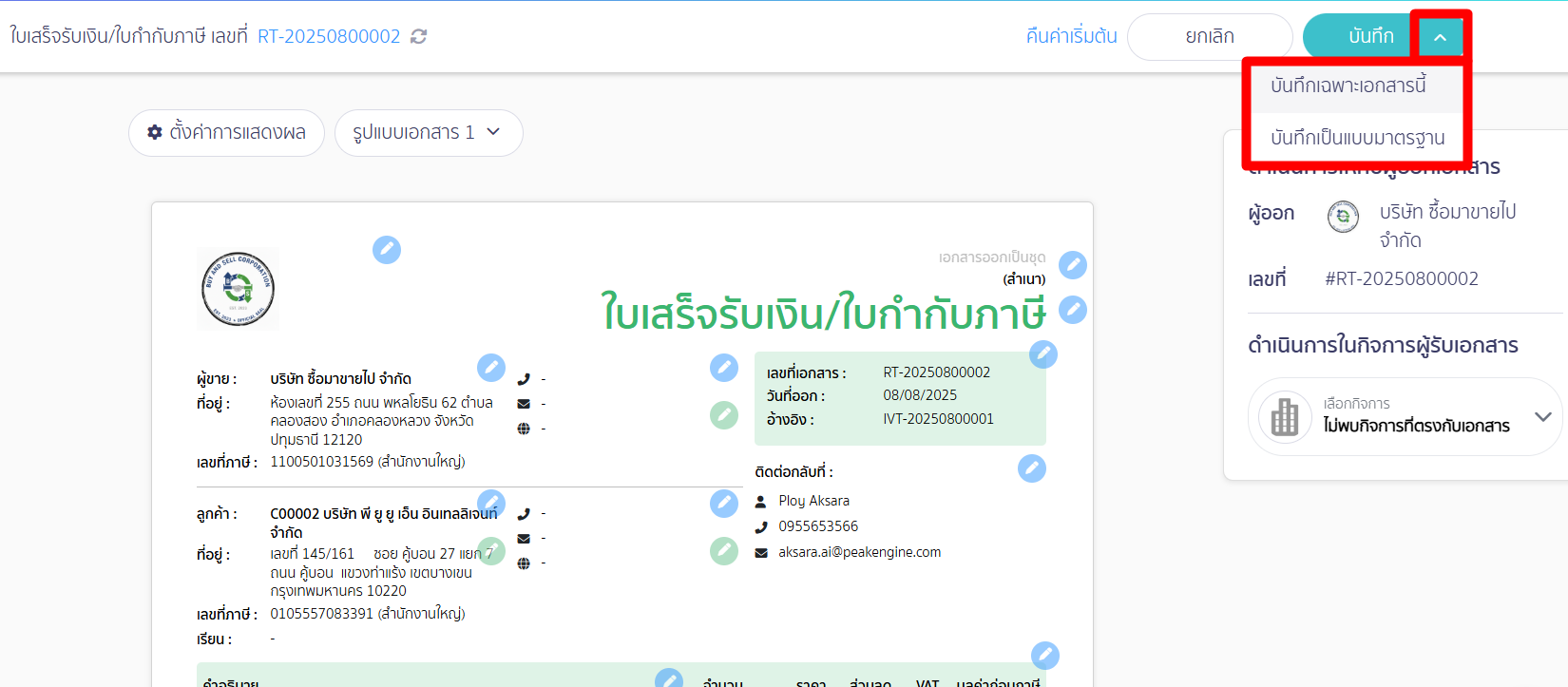
Task: Click seller tax ID 1100501031569
Action: pyautogui.click(x=322, y=462)
